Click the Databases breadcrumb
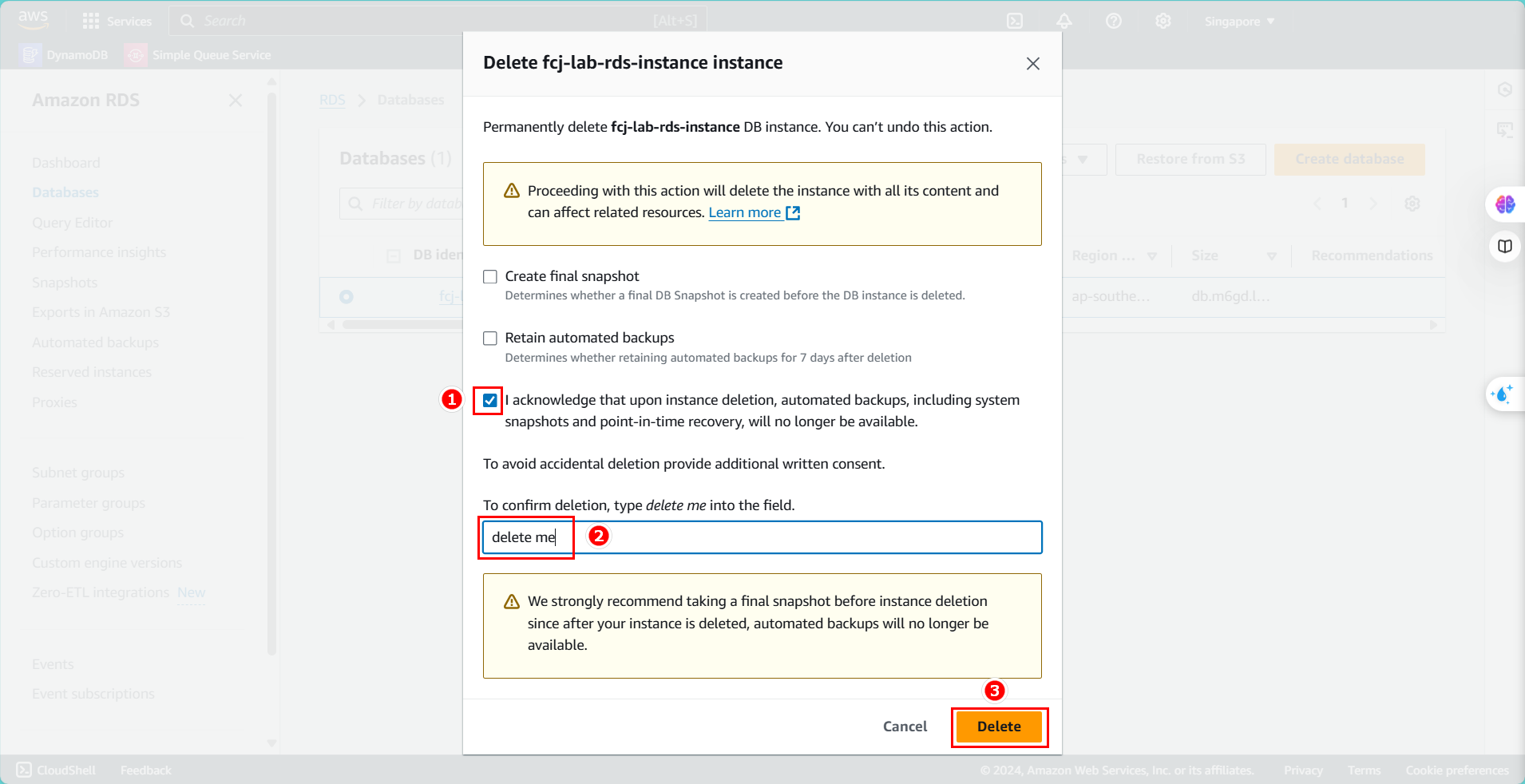The image size is (1525, 784). 410,100
